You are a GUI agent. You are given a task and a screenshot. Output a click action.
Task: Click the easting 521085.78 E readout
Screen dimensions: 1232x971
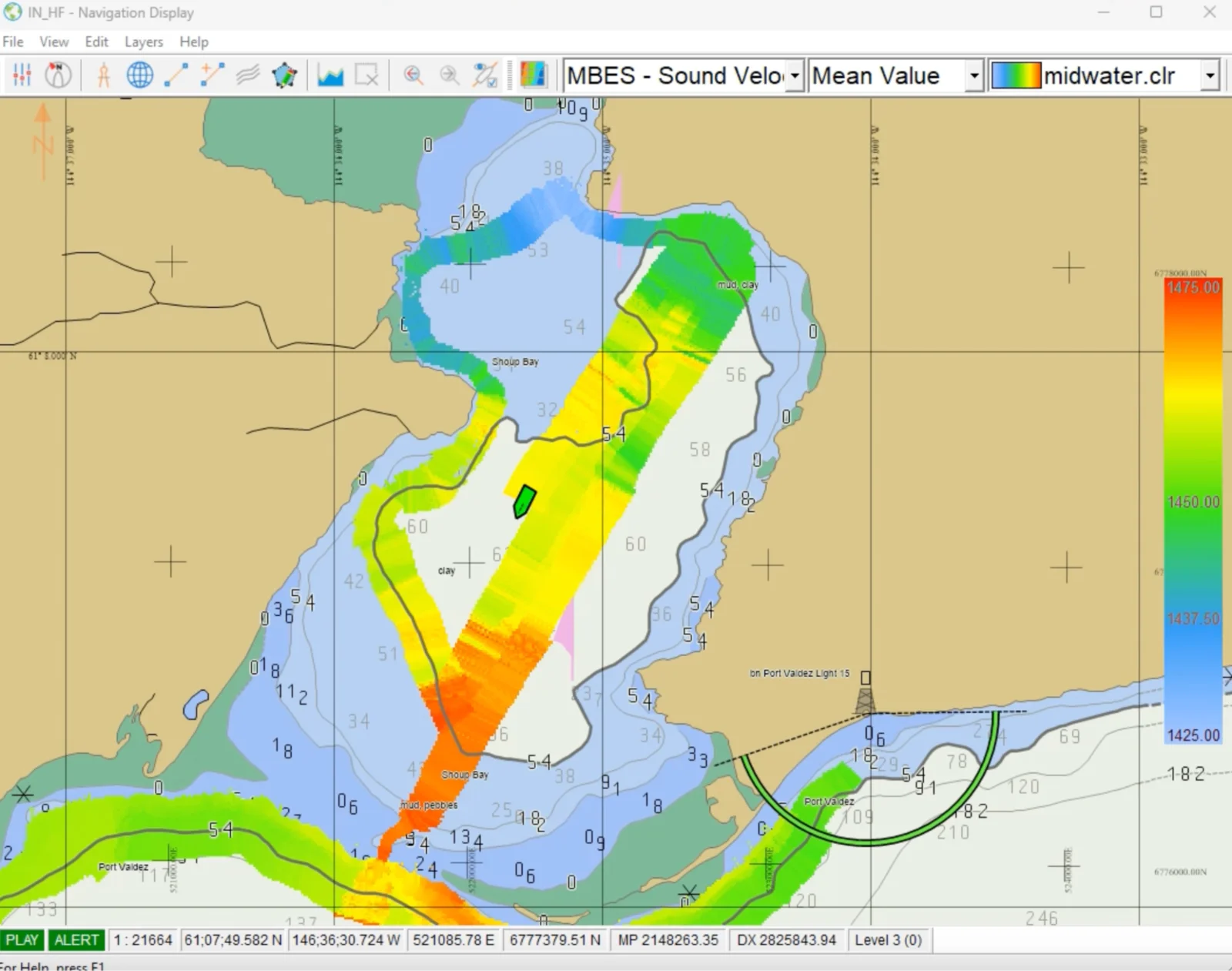454,940
